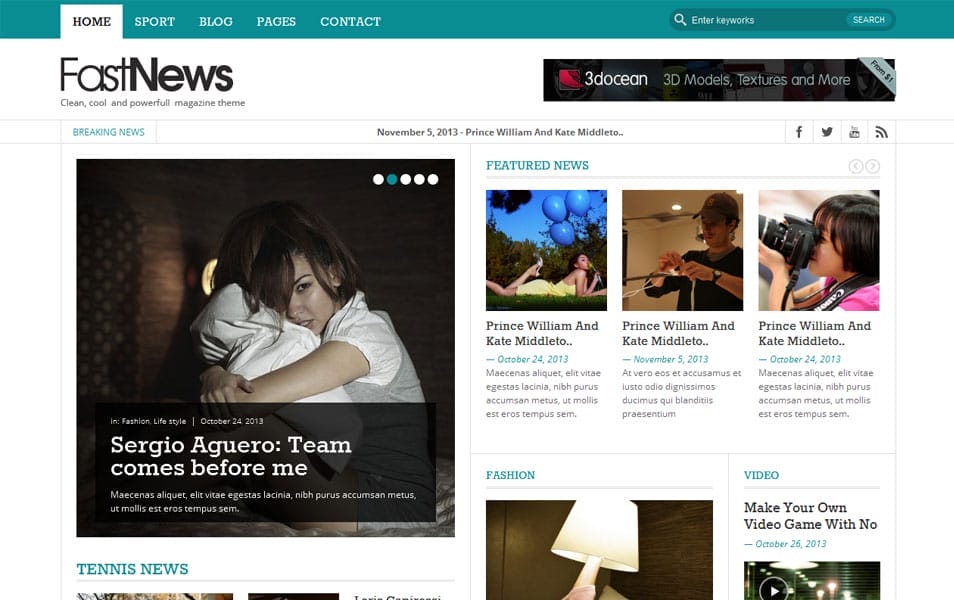Click the Twitter icon in the header

827,131
